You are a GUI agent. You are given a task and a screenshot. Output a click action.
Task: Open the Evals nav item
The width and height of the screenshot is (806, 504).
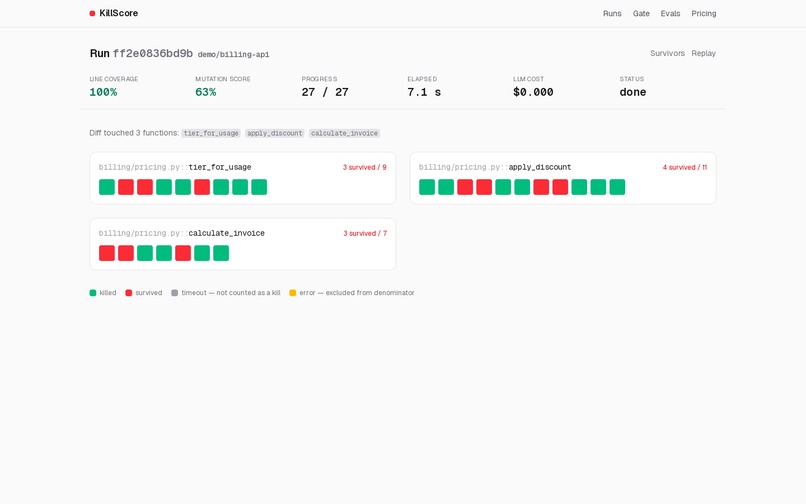click(670, 13)
